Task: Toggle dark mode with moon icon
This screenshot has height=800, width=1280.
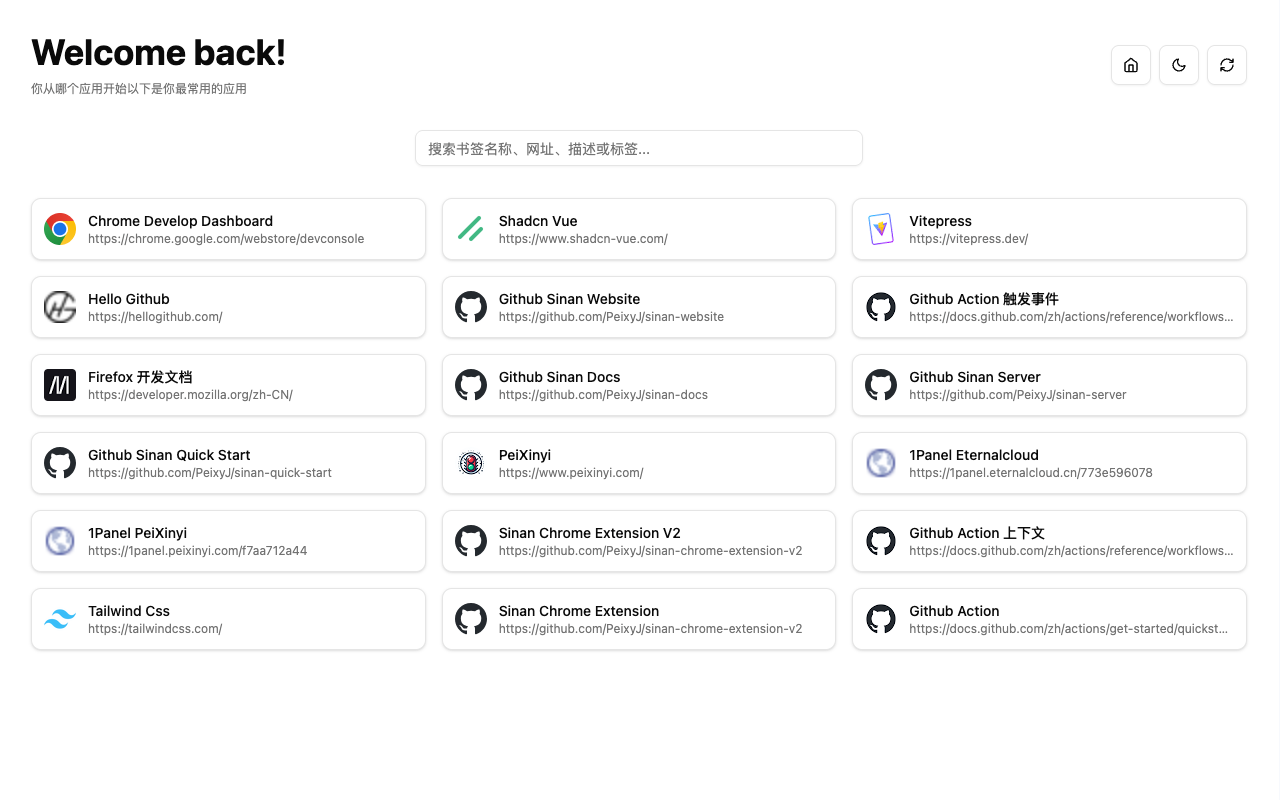Action: (1179, 65)
